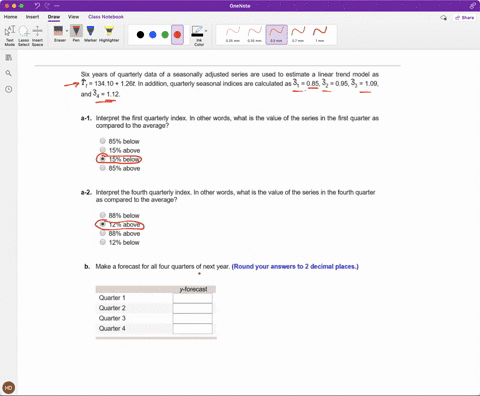Open the View ribbon tab
The height and width of the screenshot is (396, 480).
pyautogui.click(x=73, y=17)
